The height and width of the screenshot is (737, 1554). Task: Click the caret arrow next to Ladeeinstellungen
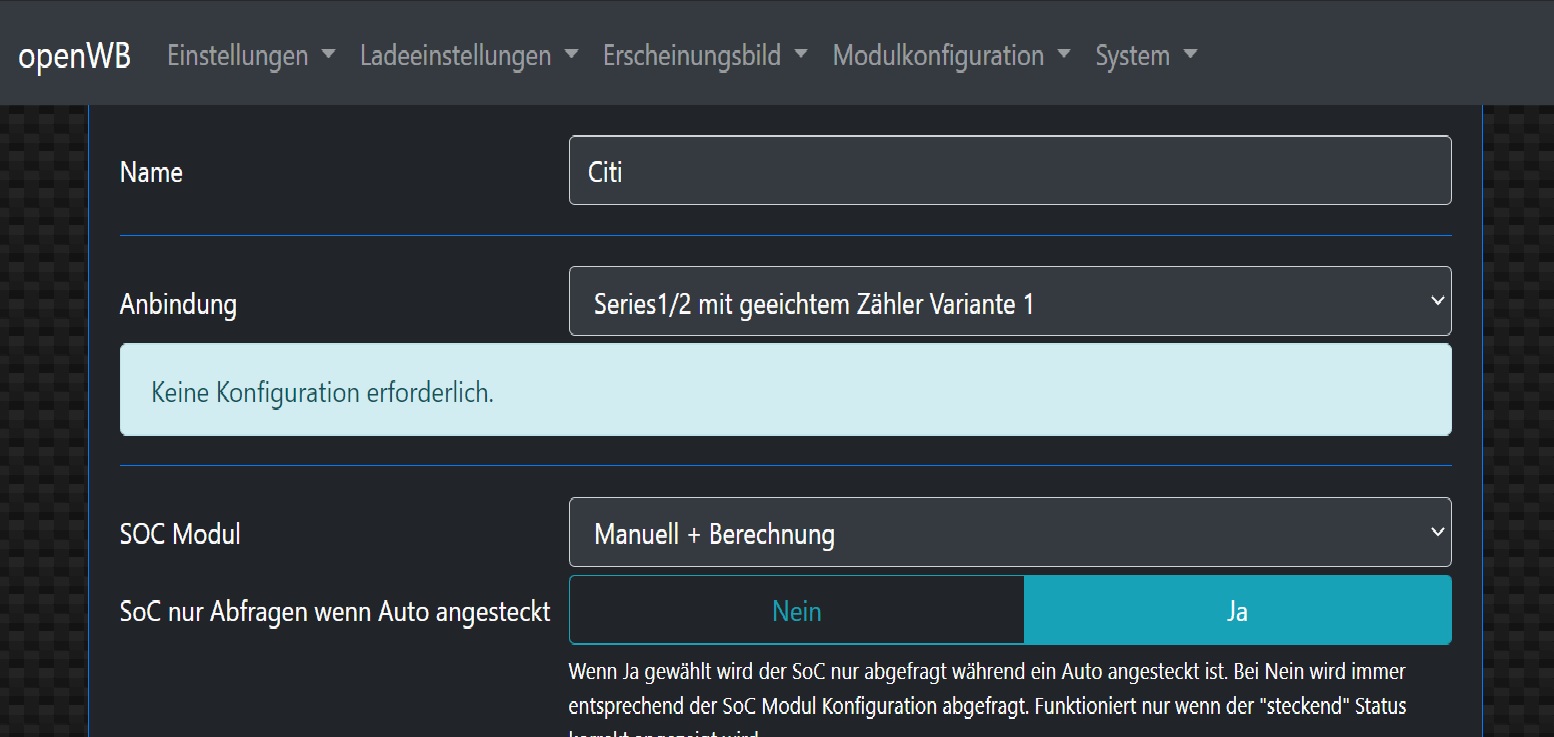click(571, 55)
